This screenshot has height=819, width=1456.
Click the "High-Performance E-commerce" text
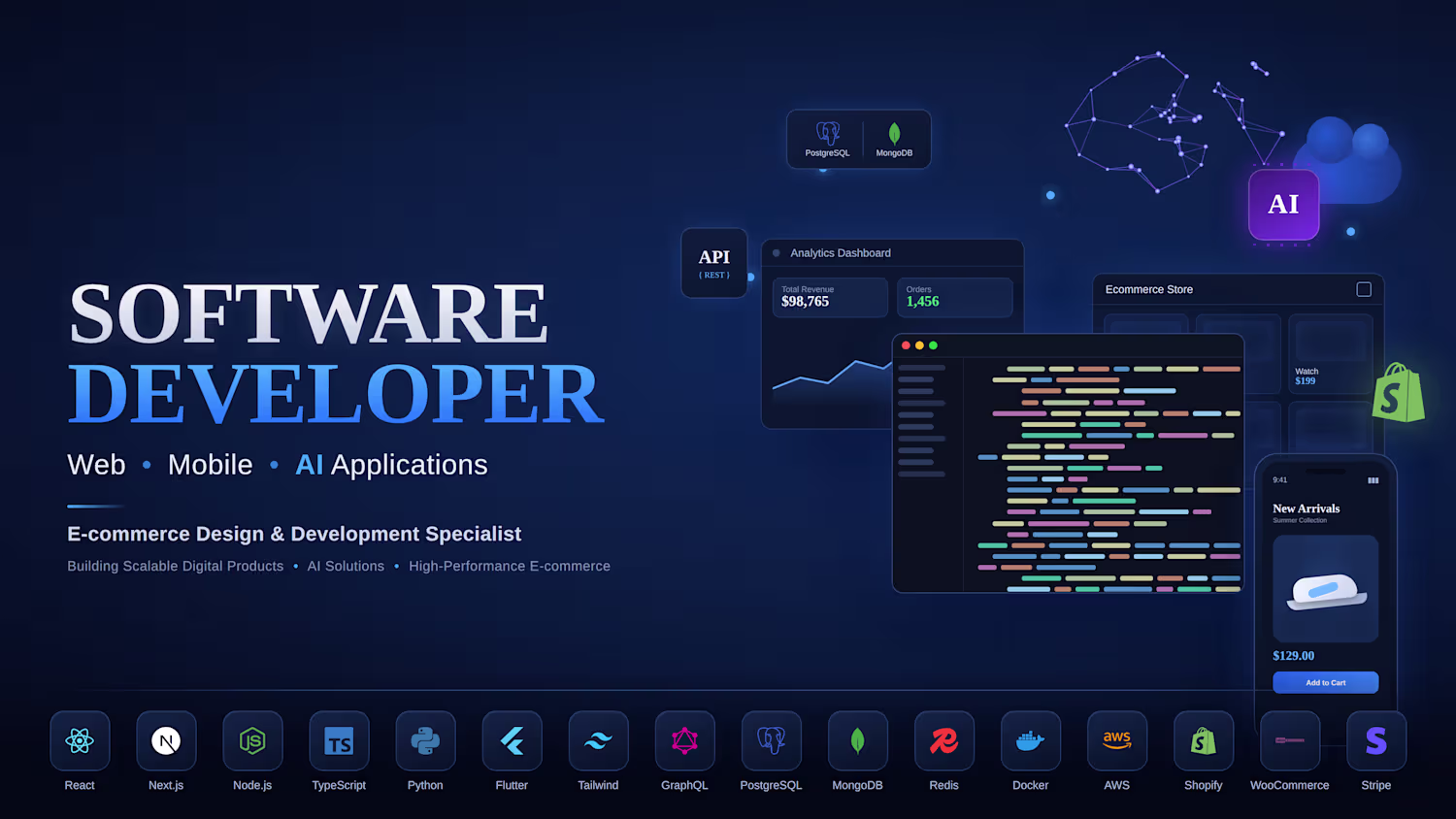coord(510,566)
